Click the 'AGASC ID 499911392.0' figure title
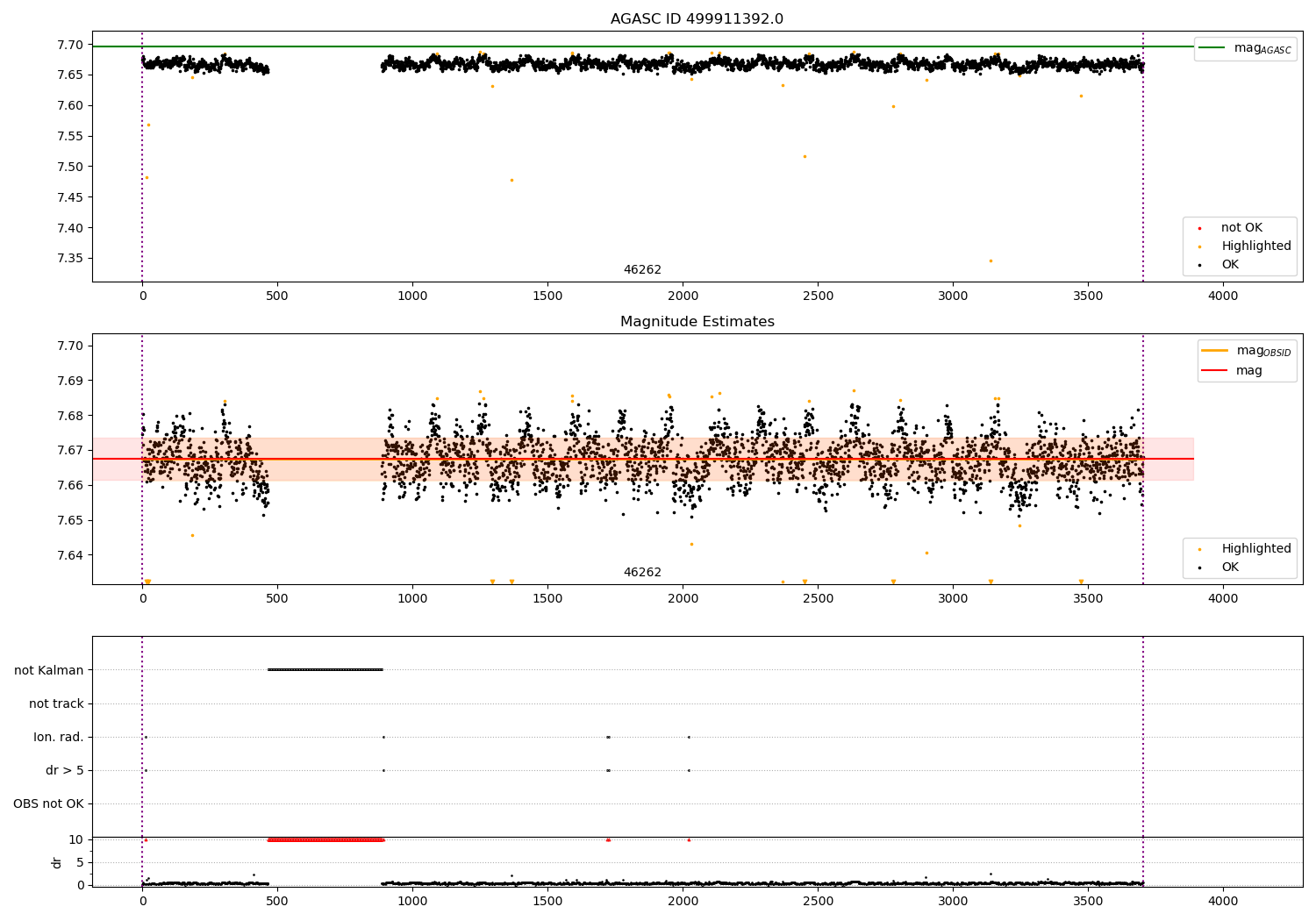 [697, 18]
